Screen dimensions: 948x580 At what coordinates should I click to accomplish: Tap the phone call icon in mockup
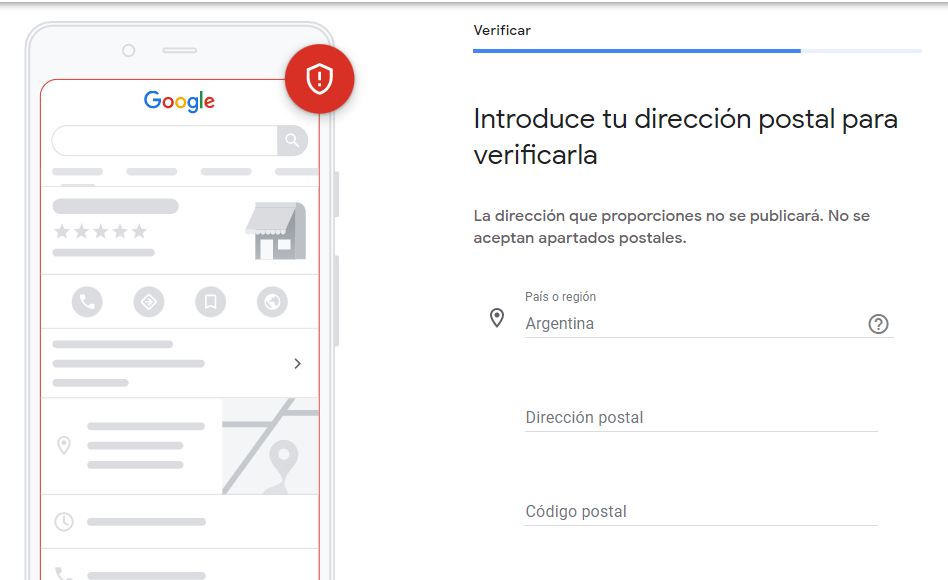coord(87,302)
